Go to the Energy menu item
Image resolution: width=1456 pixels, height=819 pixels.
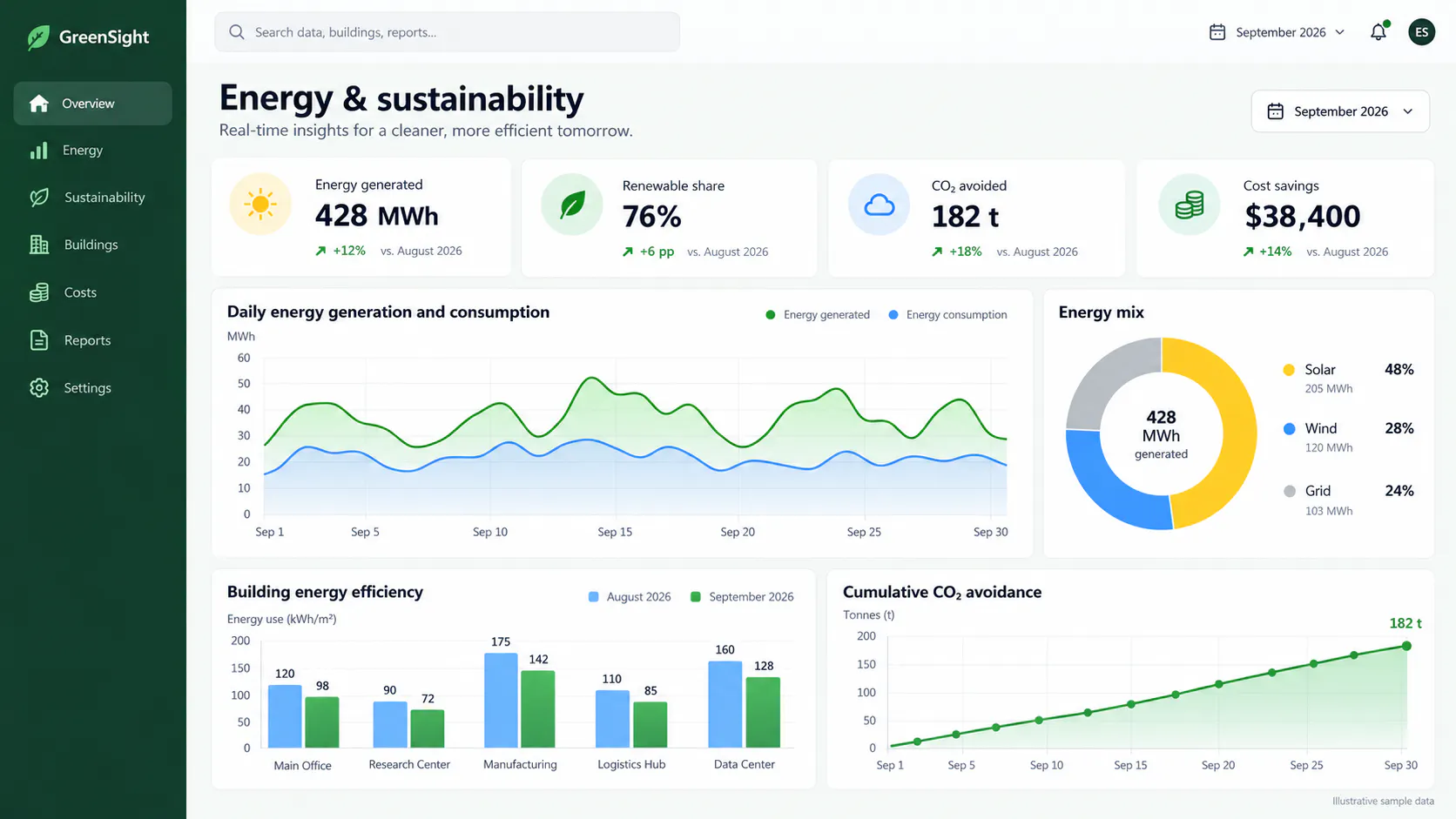(x=92, y=151)
